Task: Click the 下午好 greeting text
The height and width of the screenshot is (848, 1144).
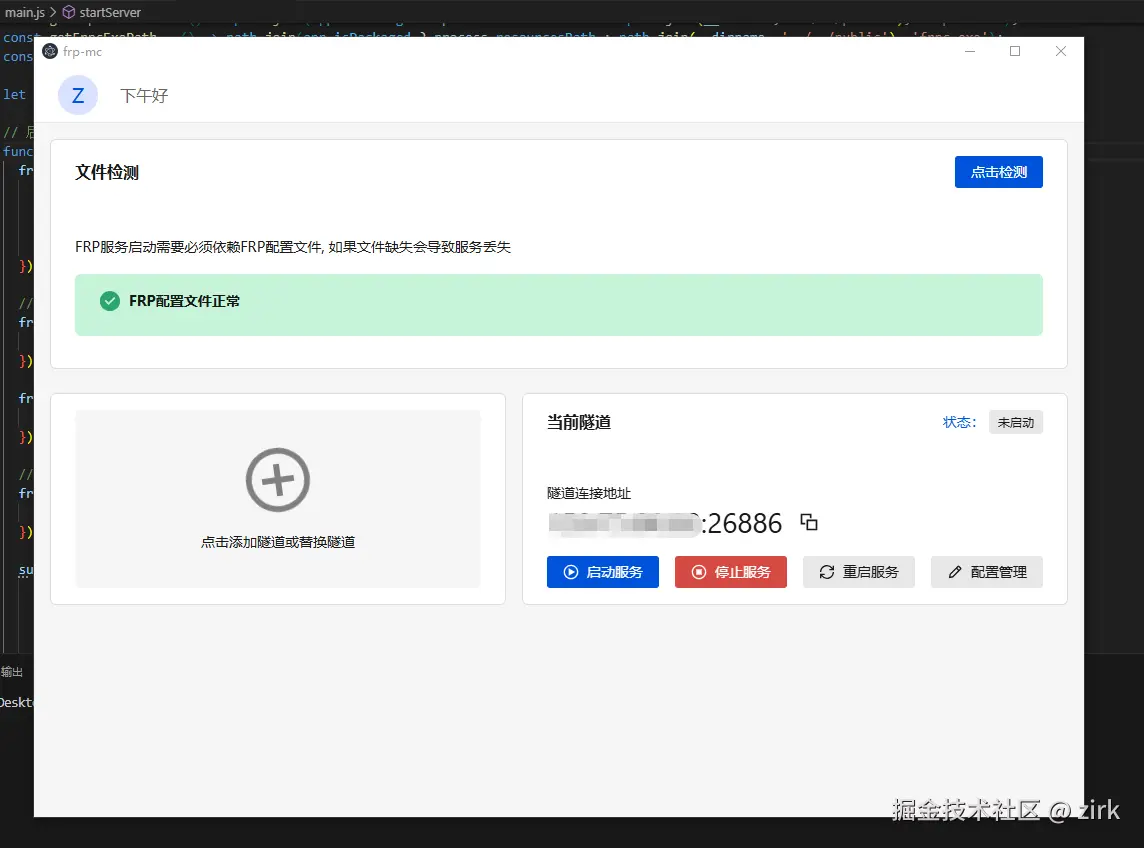Action: tap(144, 96)
